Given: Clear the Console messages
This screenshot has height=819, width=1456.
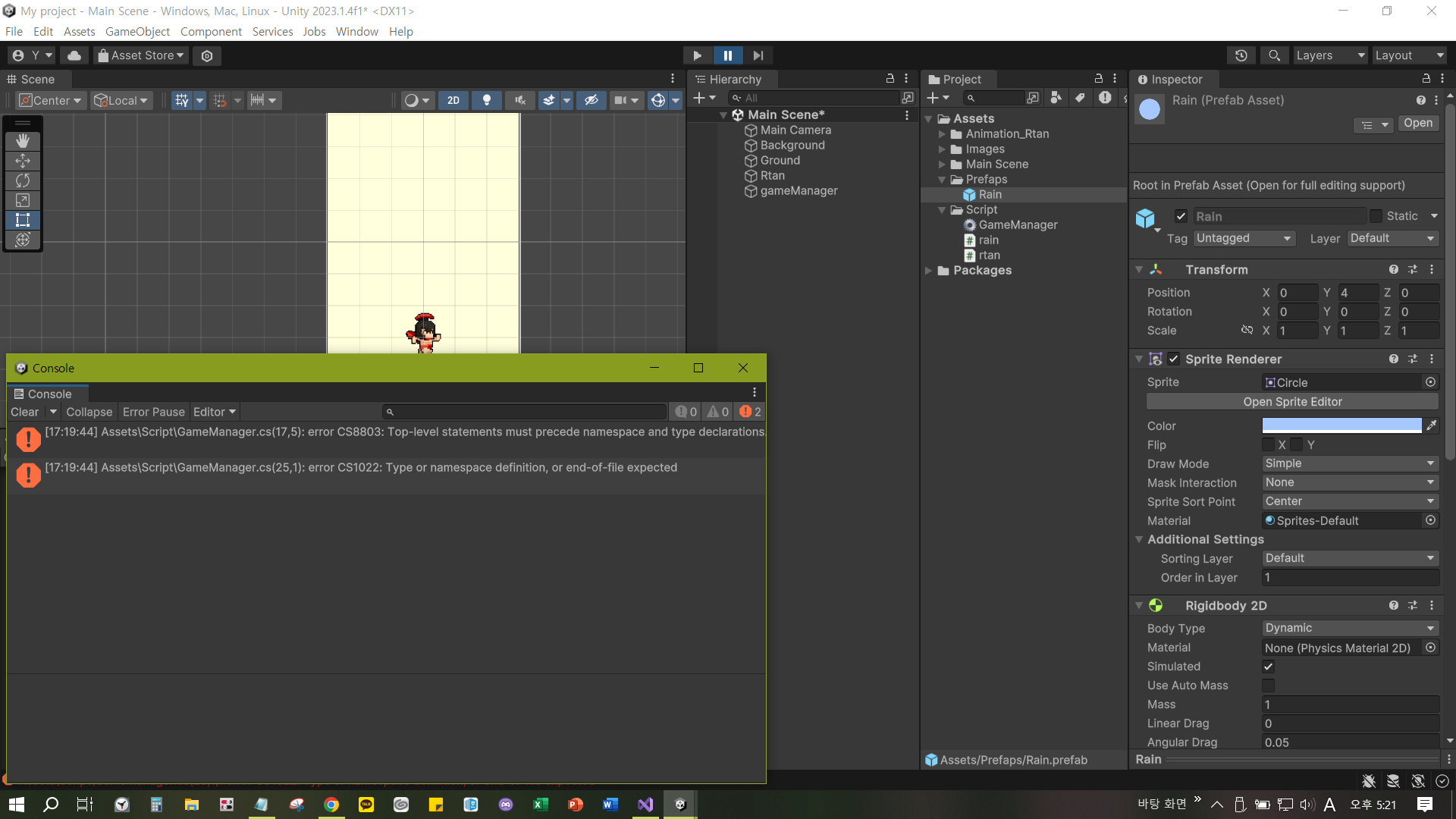Looking at the screenshot, I should coord(25,413).
